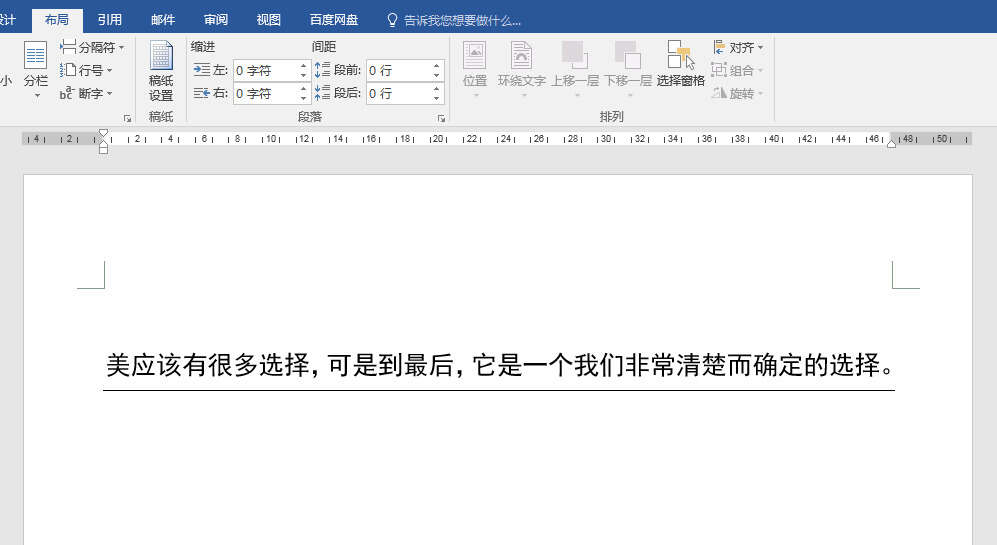Increase right indent with the up arrow

tap(303, 89)
